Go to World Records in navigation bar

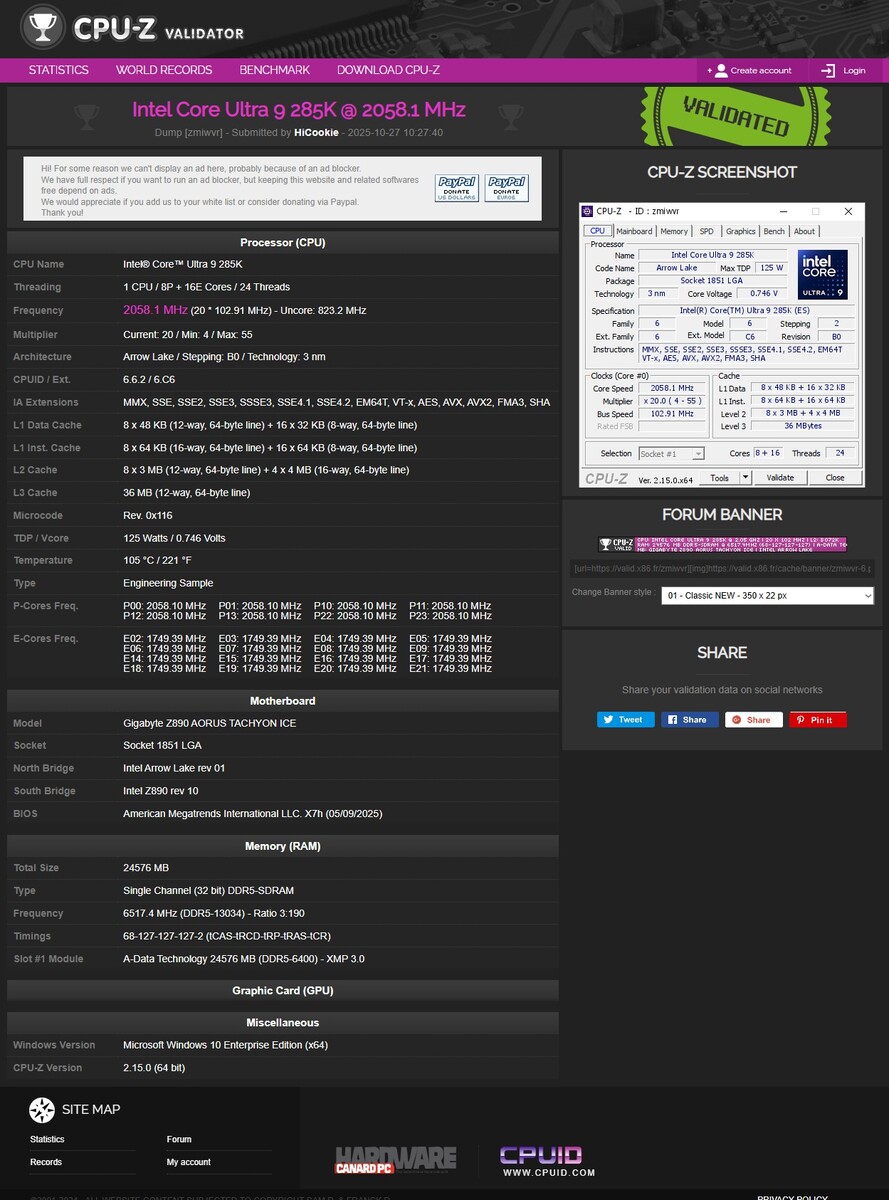tap(164, 70)
